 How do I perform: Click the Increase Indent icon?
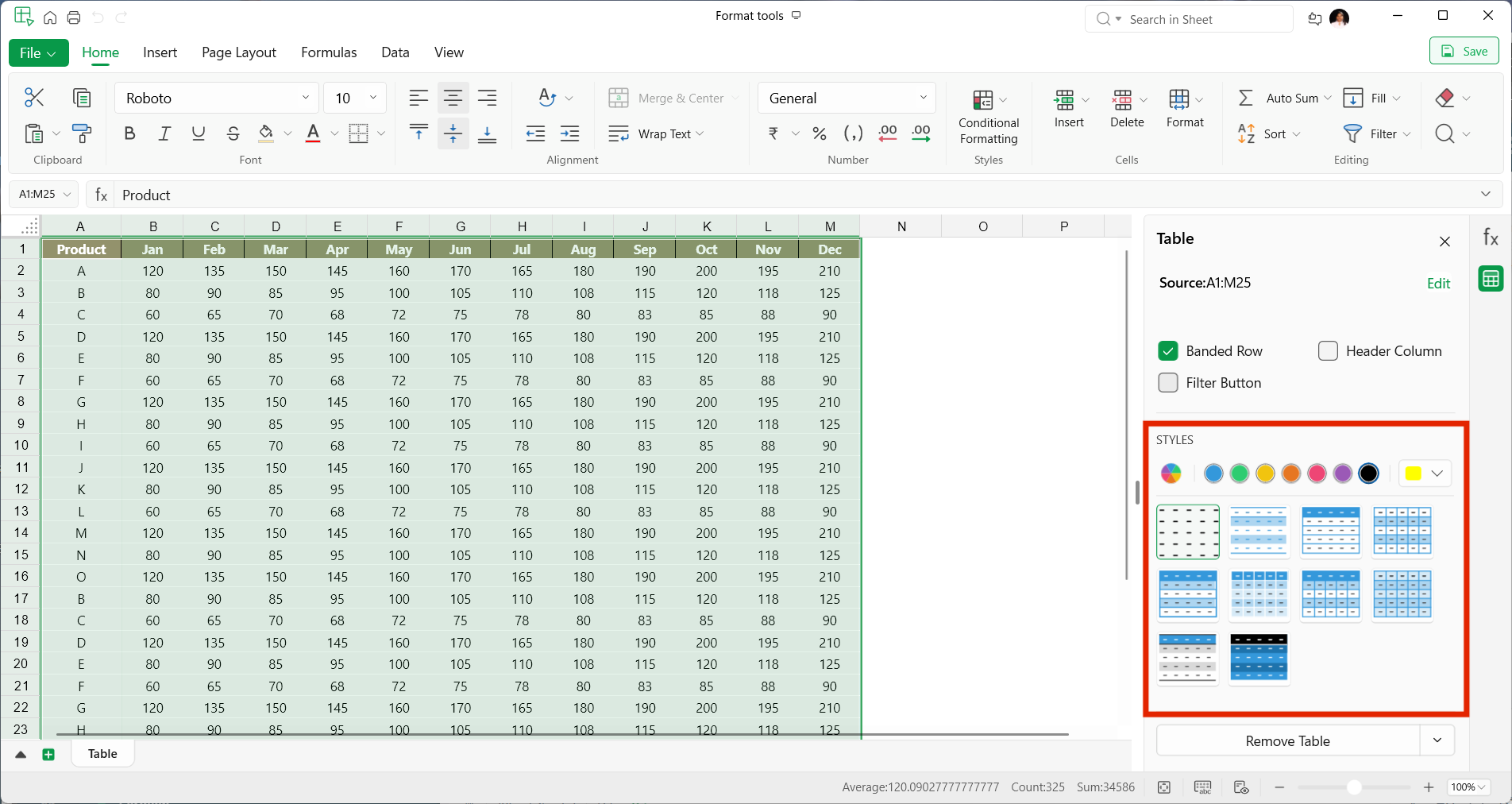(569, 133)
